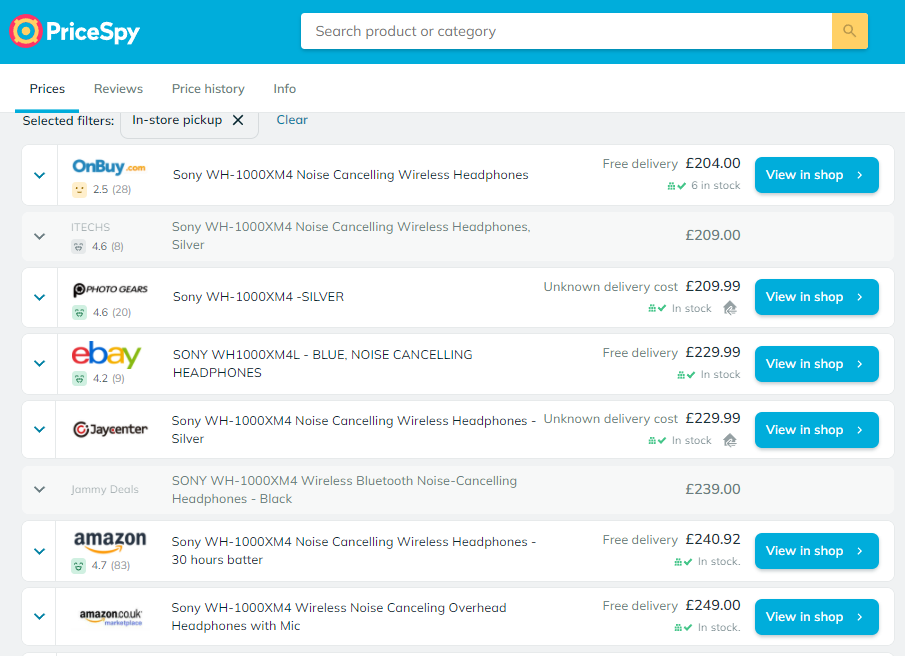Click the OnBuy.com shop logo
905x656 pixels.
click(x=109, y=167)
